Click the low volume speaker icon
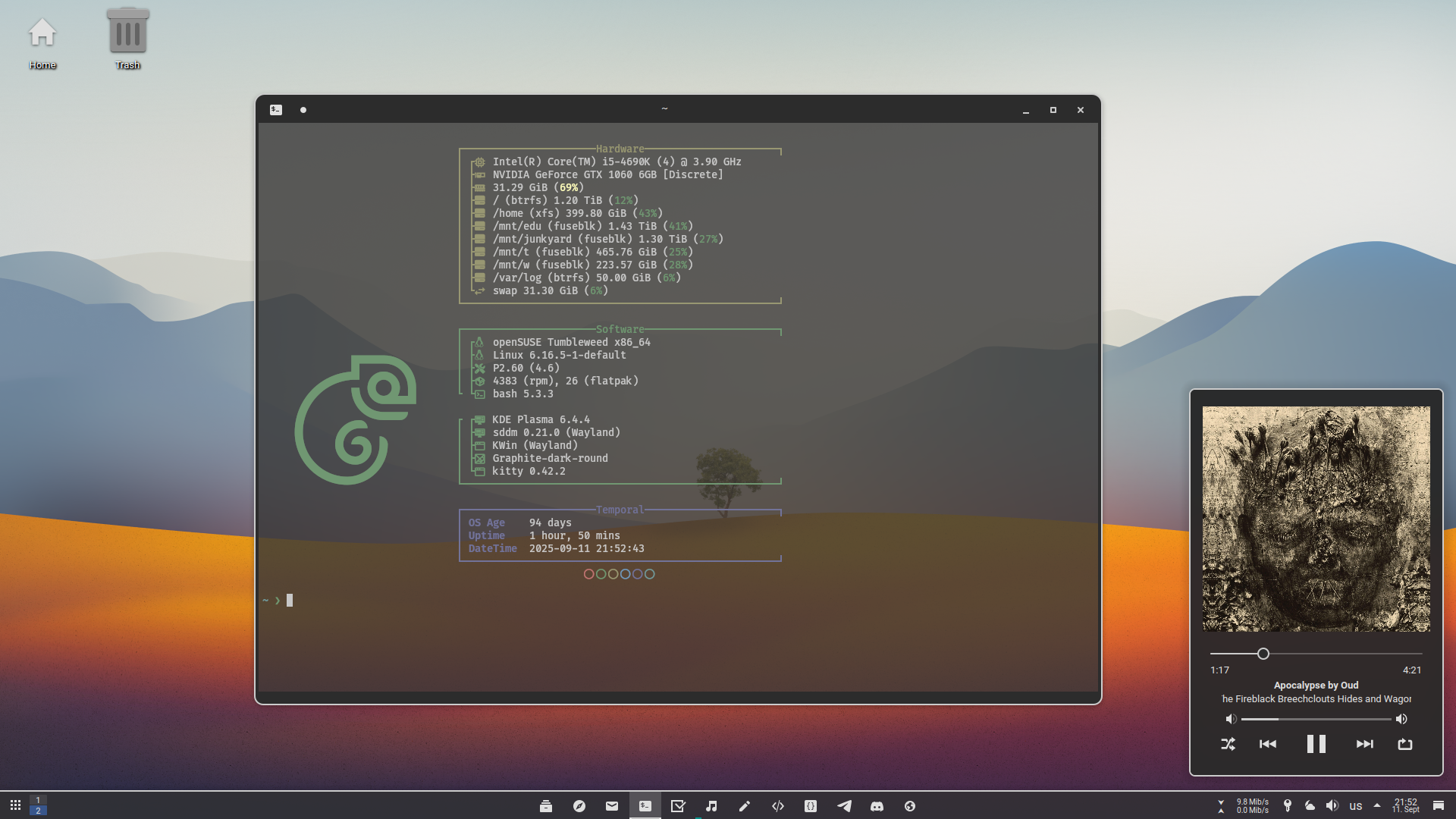The height and width of the screenshot is (819, 1456). click(1231, 719)
